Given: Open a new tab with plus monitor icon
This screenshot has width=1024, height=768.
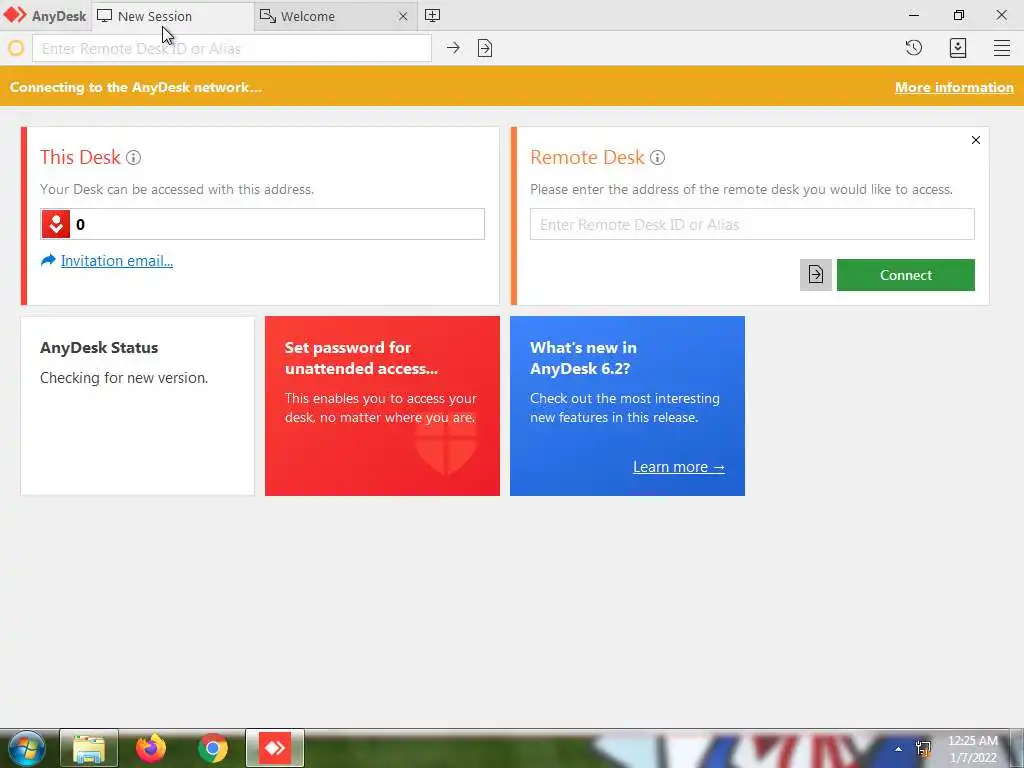Looking at the screenshot, I should [x=432, y=16].
